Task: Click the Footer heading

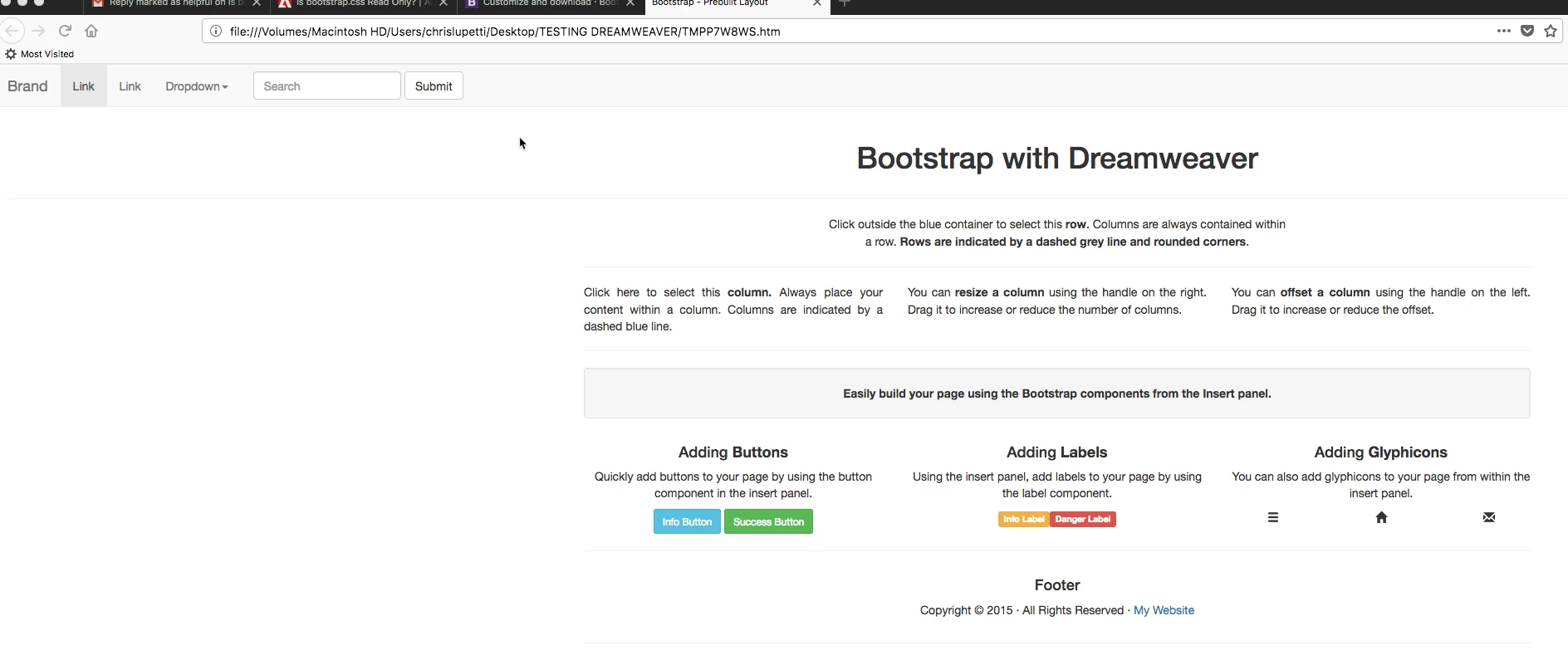Action: point(1057,585)
